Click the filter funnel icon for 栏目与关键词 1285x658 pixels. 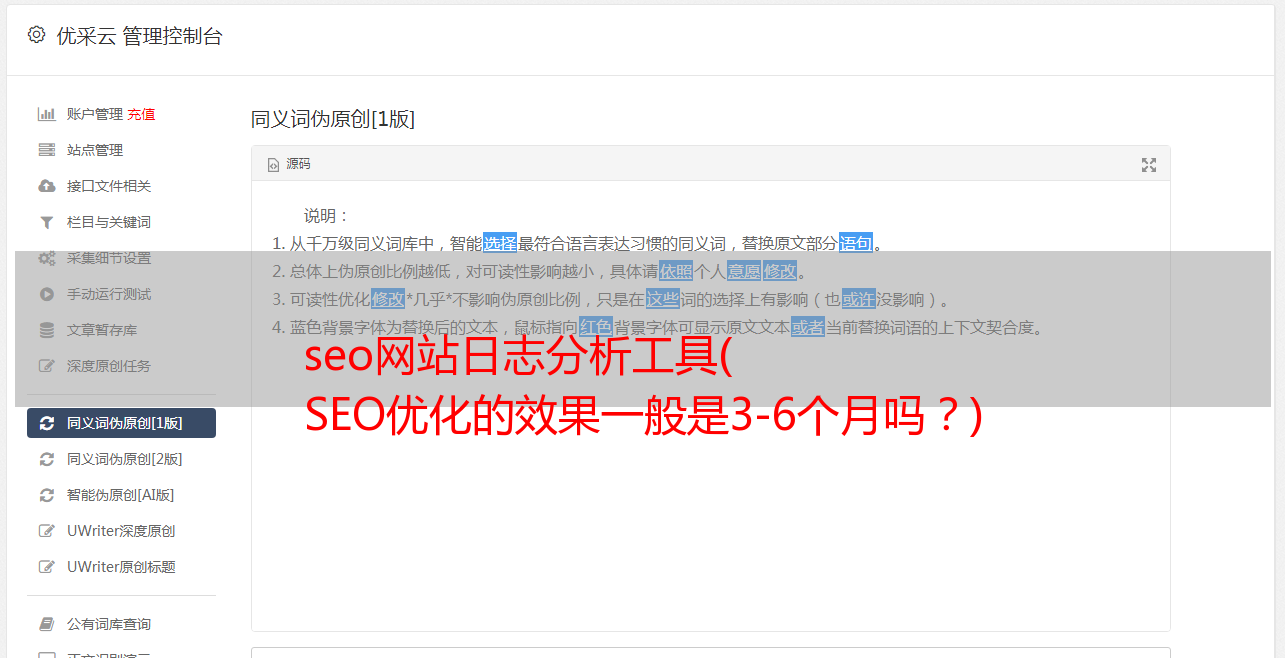click(x=46, y=222)
